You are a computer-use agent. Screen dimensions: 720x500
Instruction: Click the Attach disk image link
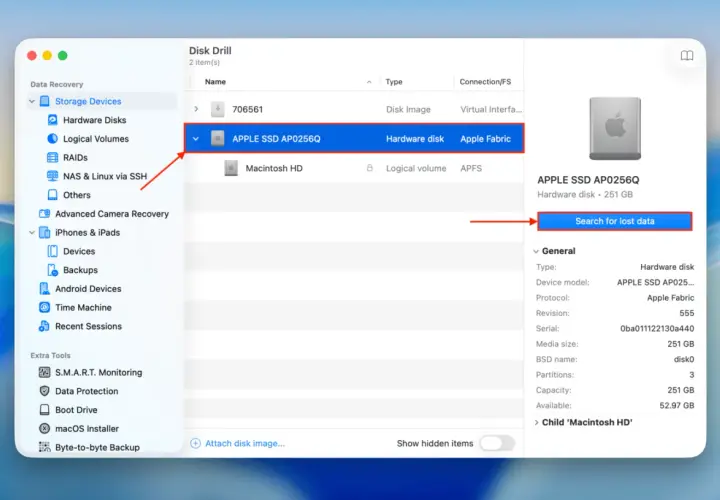(245, 443)
